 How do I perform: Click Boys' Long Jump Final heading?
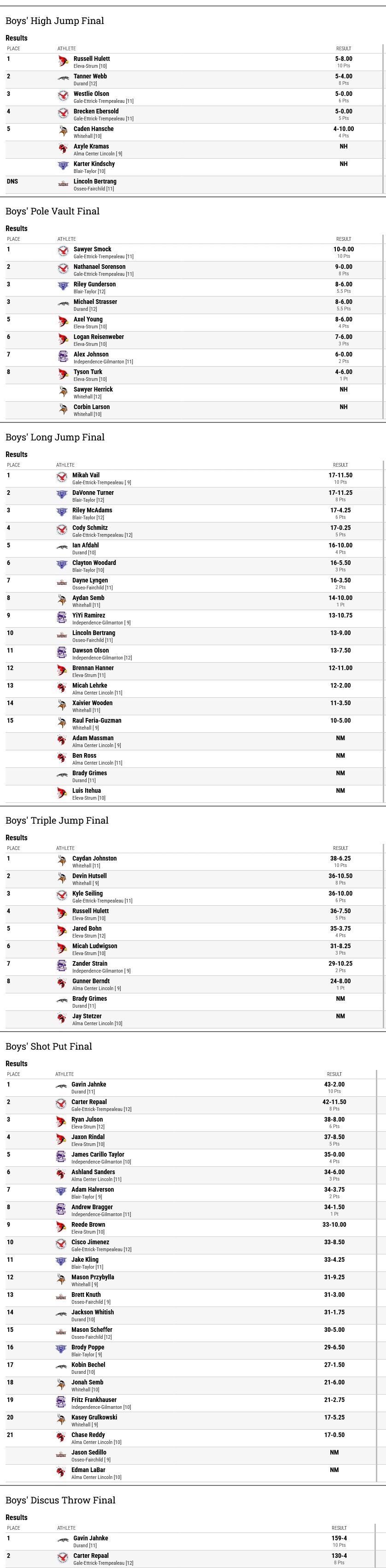click(55, 437)
